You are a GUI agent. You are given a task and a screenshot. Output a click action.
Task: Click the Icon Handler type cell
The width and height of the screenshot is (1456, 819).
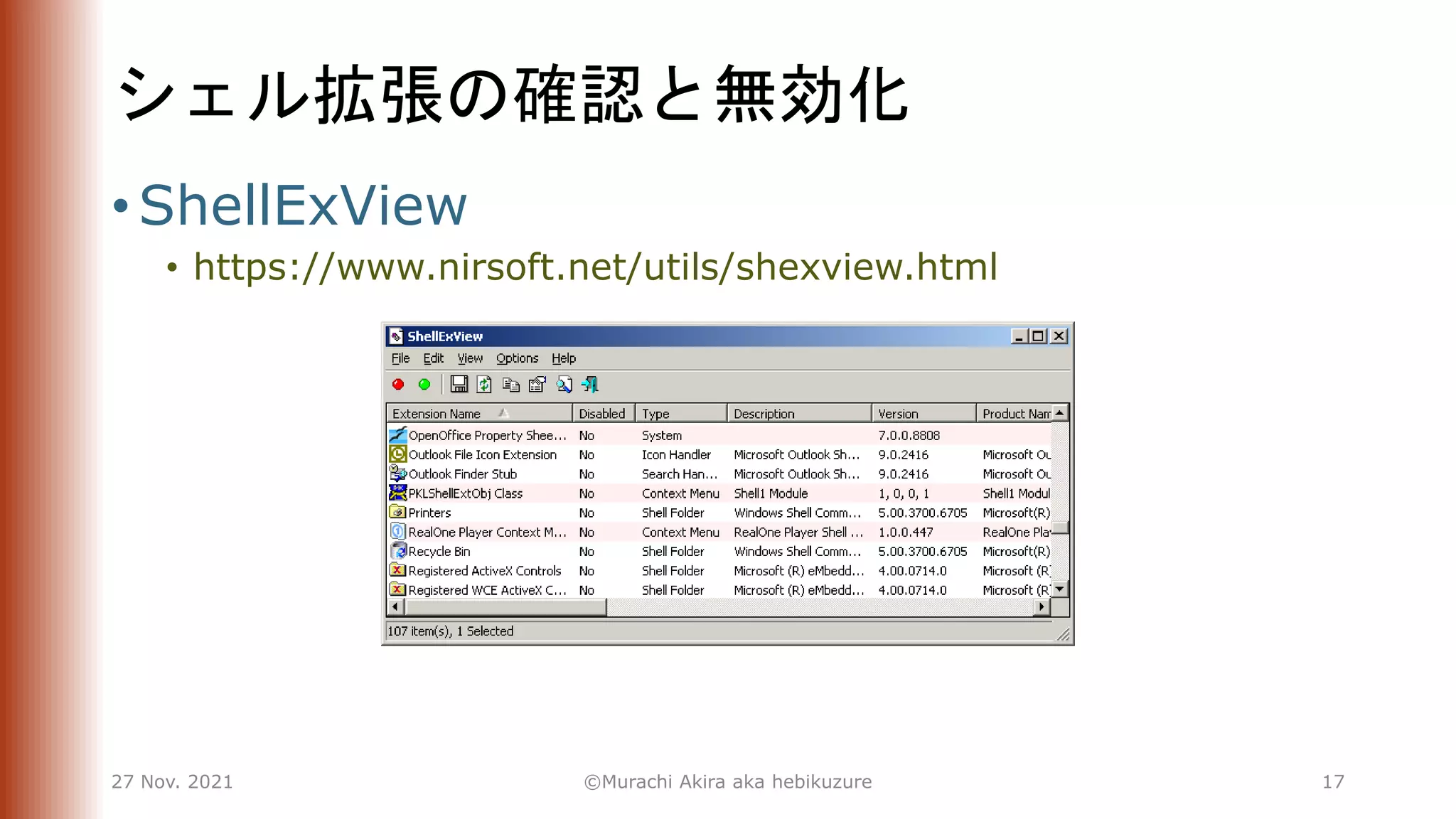point(676,454)
